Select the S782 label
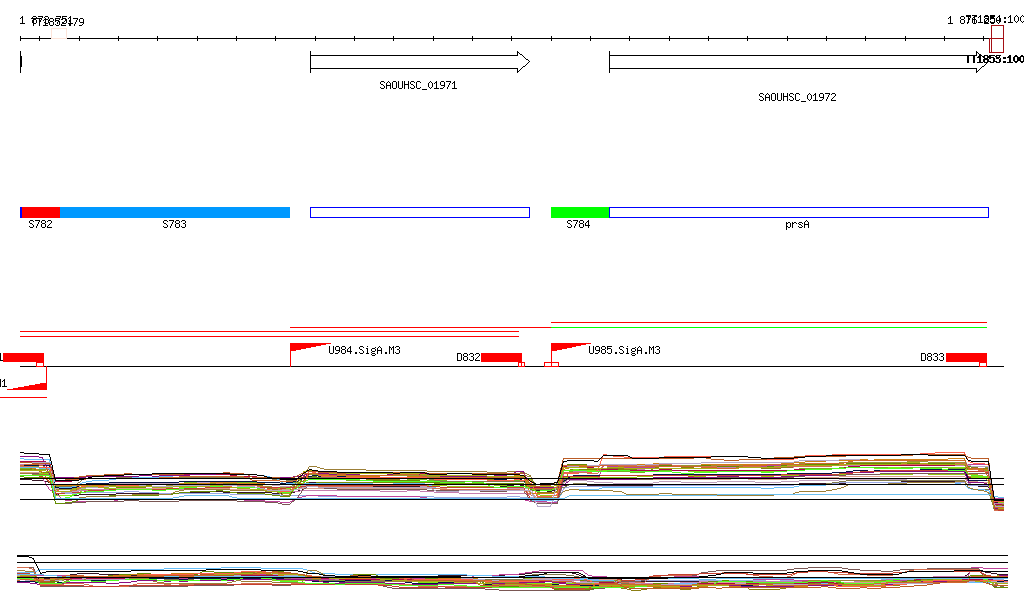The height and width of the screenshot is (611, 1024). coord(40,225)
